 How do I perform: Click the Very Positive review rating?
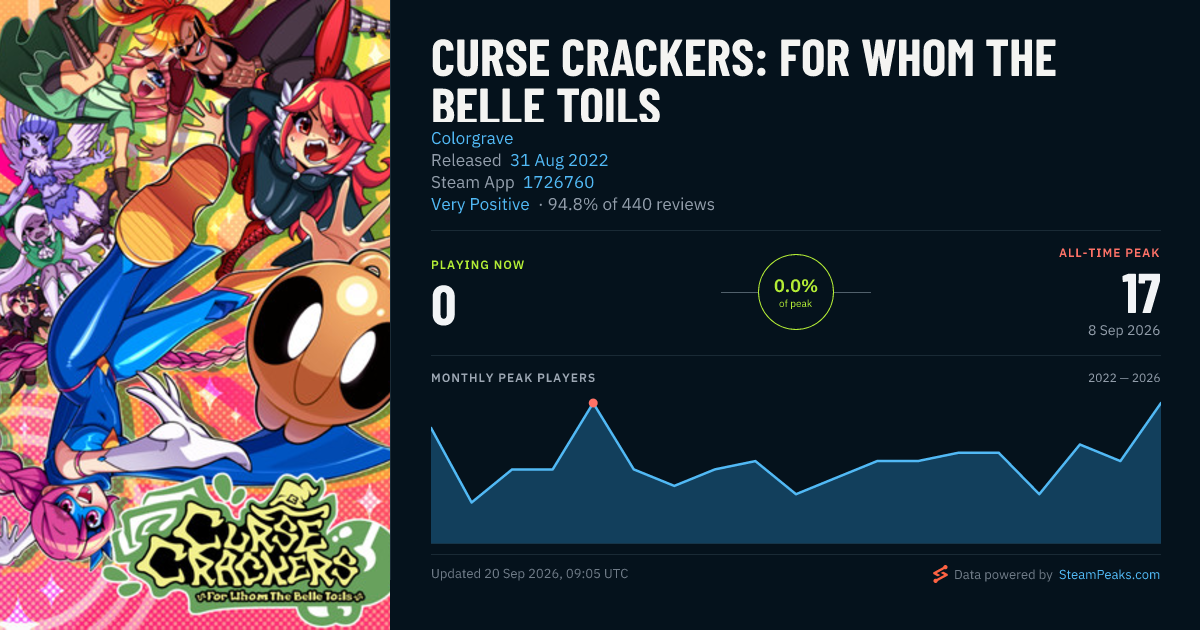click(480, 204)
